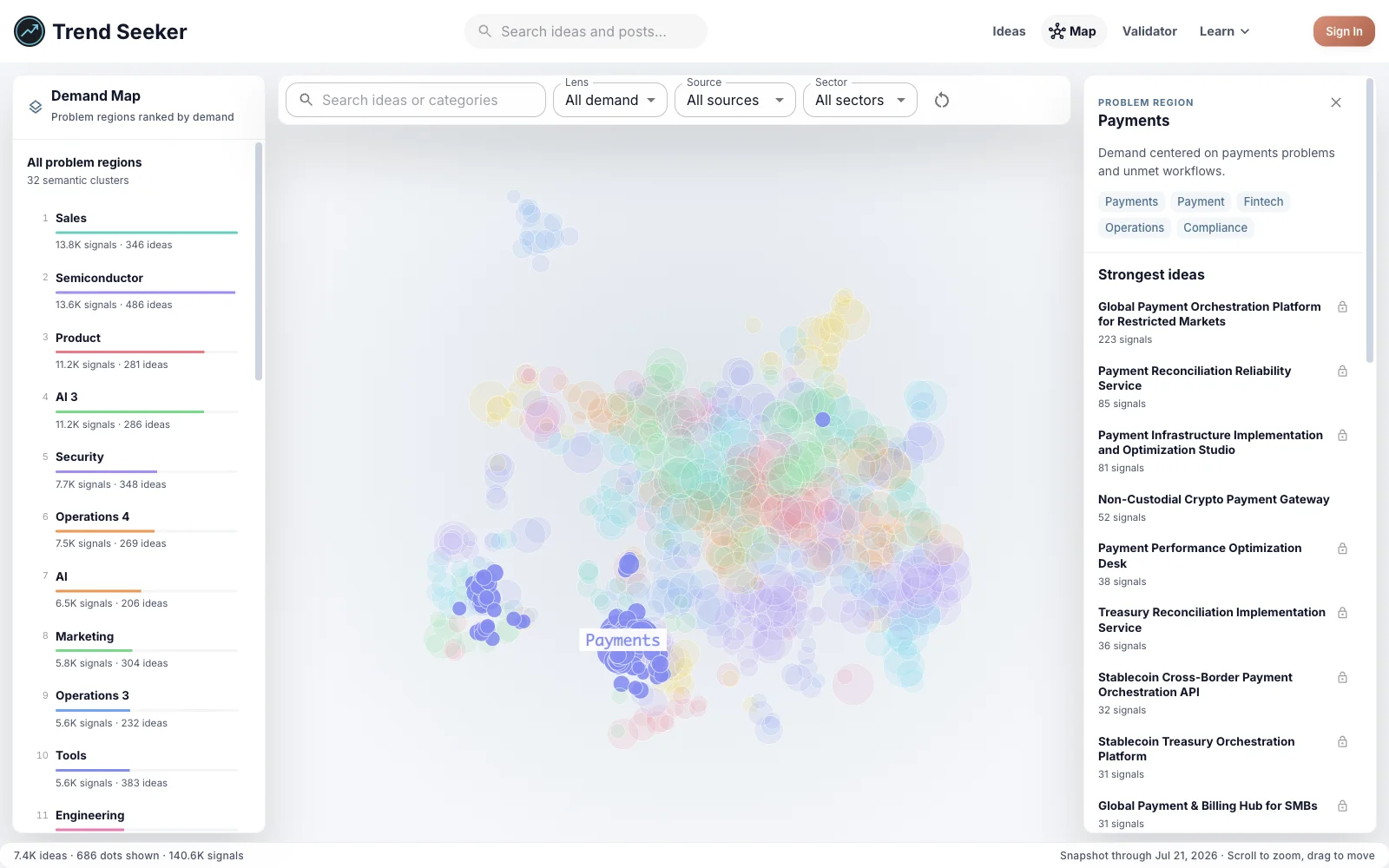Viewport: 1389px width, 868px height.
Task: Click the Compliance tag chip
Action: coord(1215,227)
